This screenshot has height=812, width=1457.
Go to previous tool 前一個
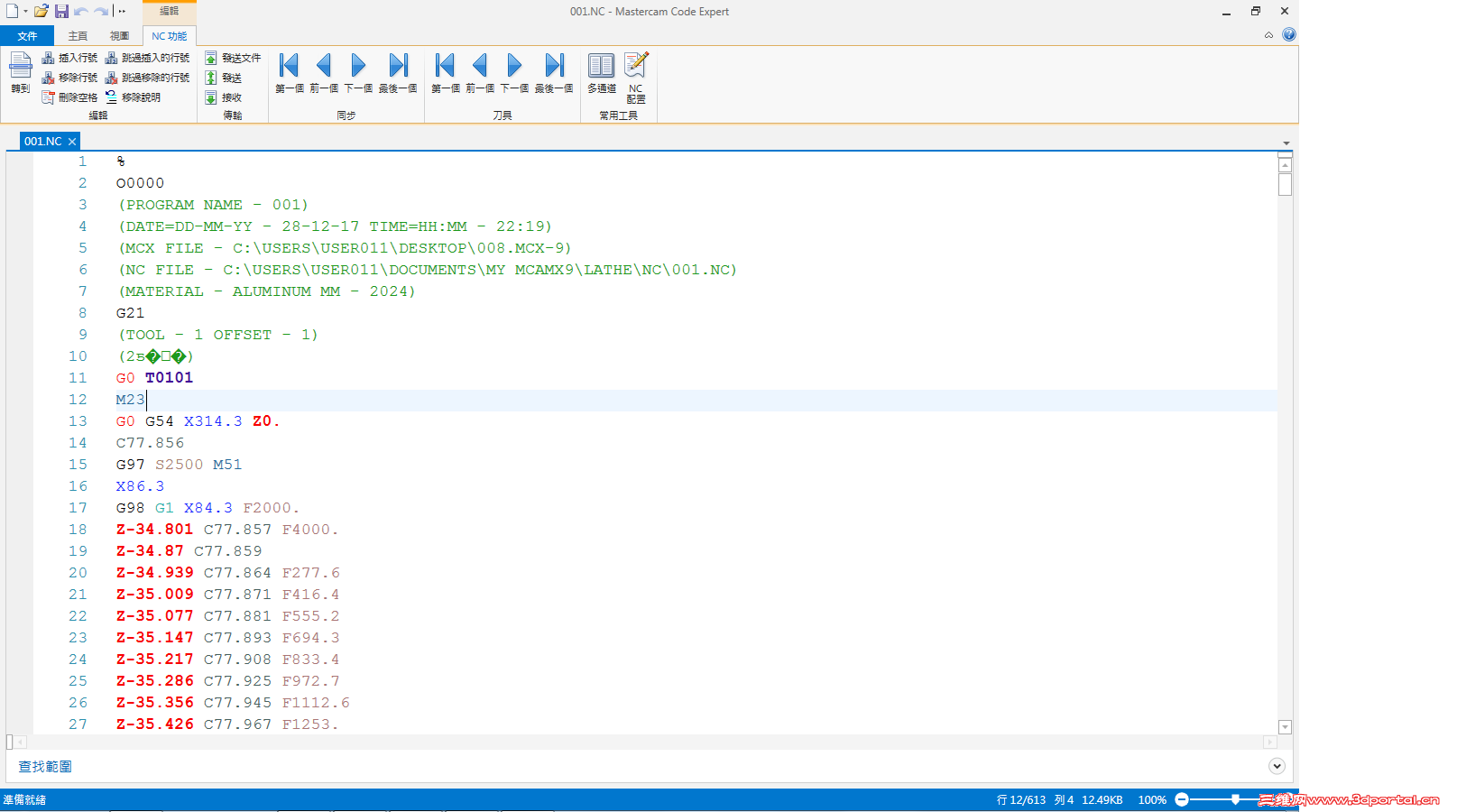pos(480,73)
